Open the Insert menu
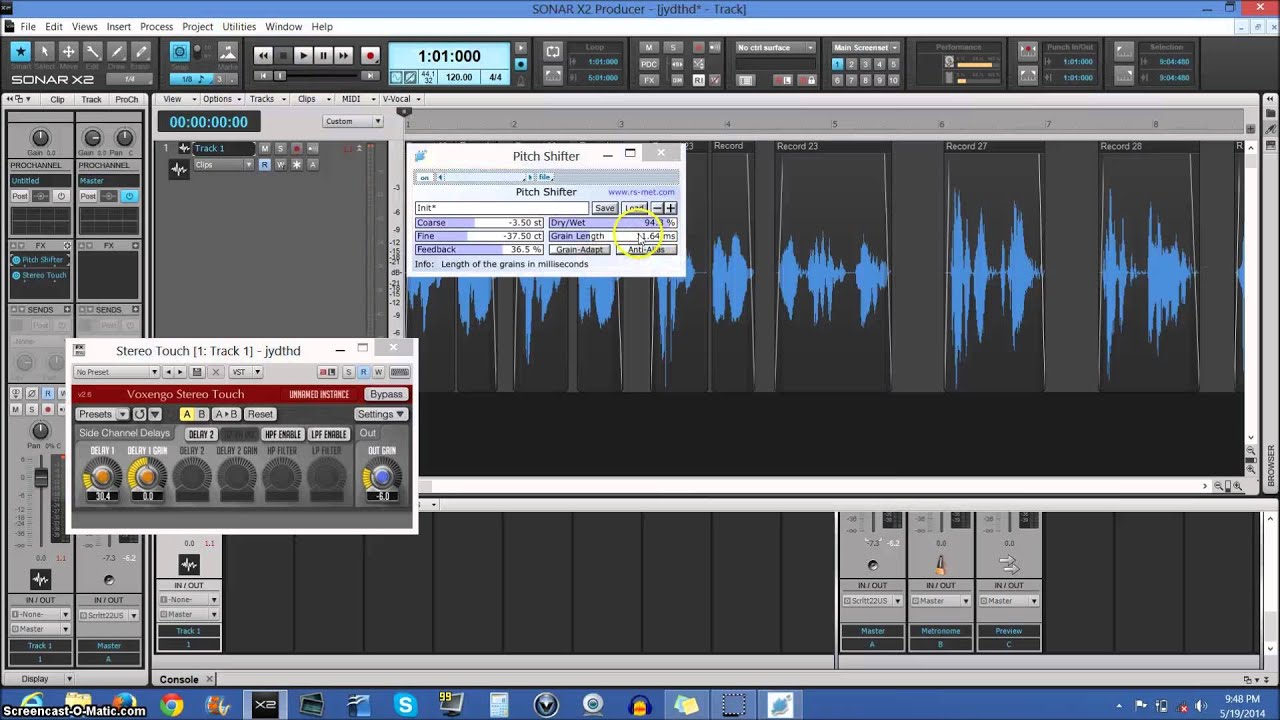 (x=118, y=27)
